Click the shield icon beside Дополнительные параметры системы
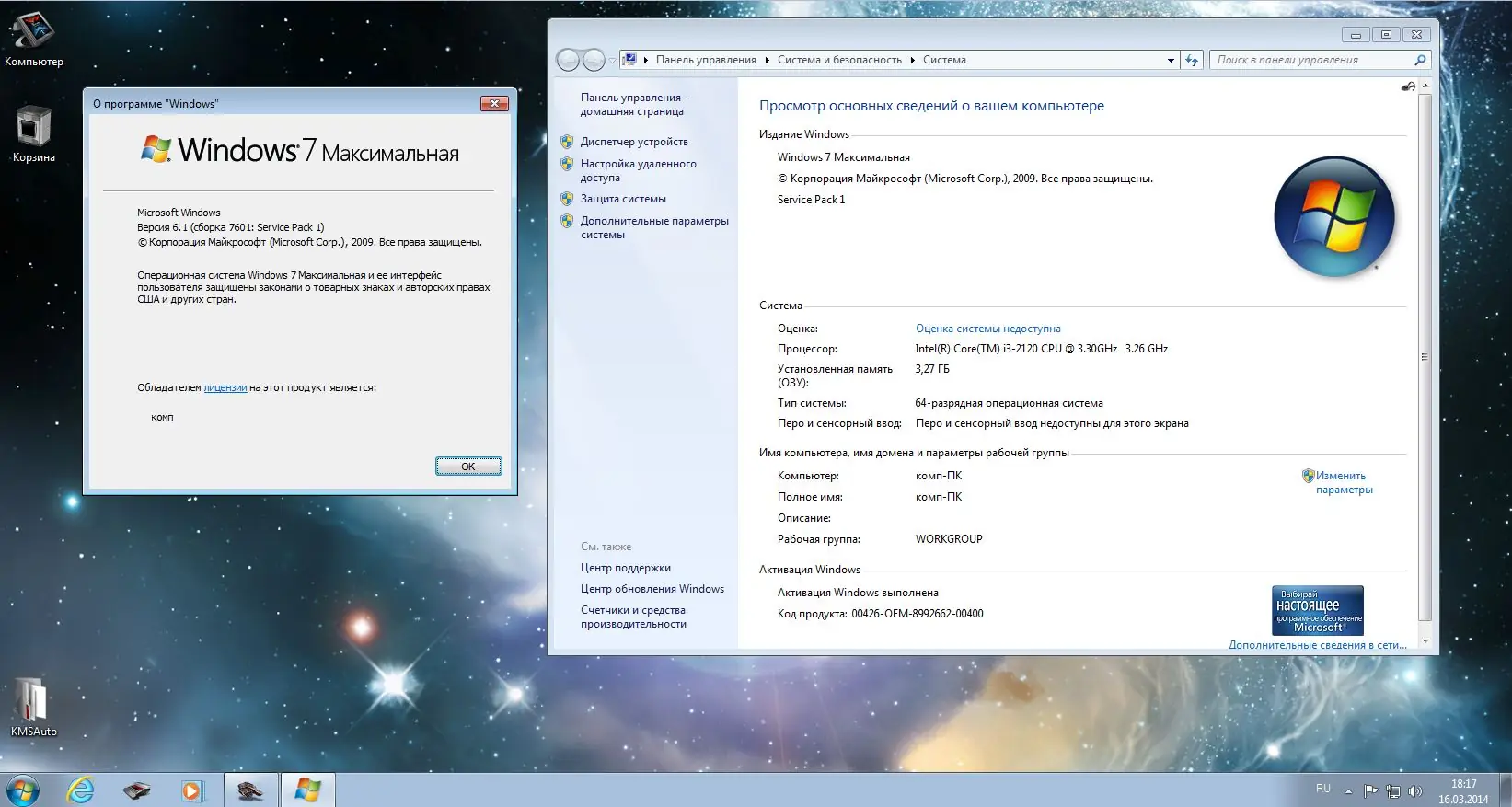1512x807 pixels. [x=567, y=221]
